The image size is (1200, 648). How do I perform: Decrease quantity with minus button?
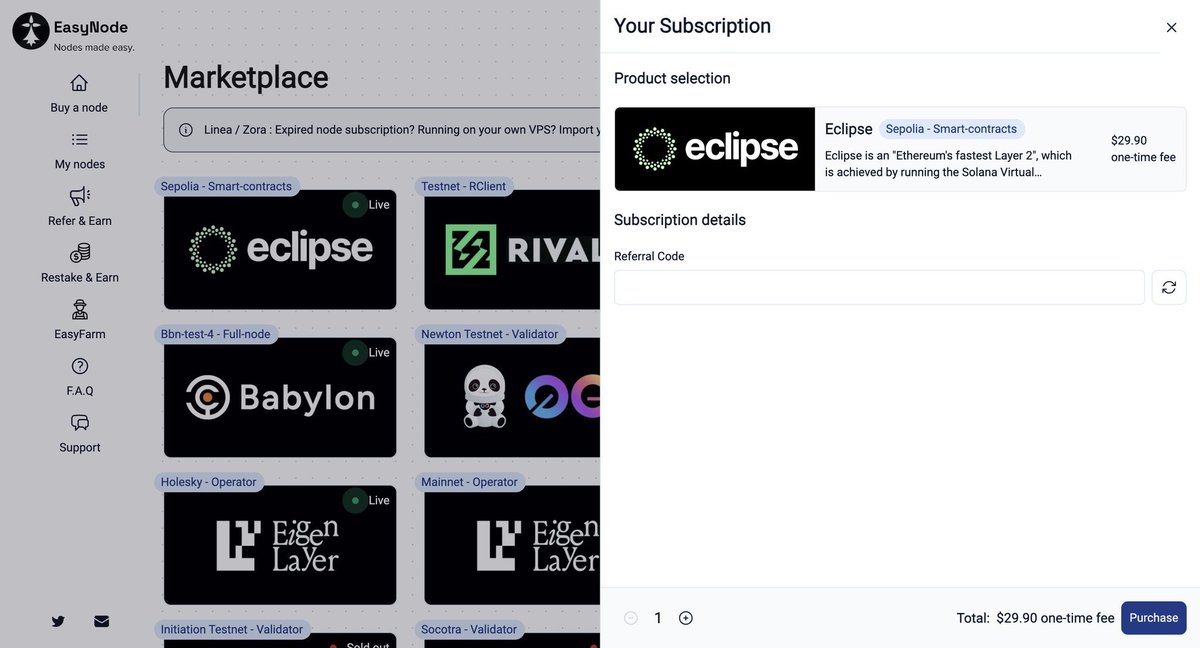pos(631,618)
